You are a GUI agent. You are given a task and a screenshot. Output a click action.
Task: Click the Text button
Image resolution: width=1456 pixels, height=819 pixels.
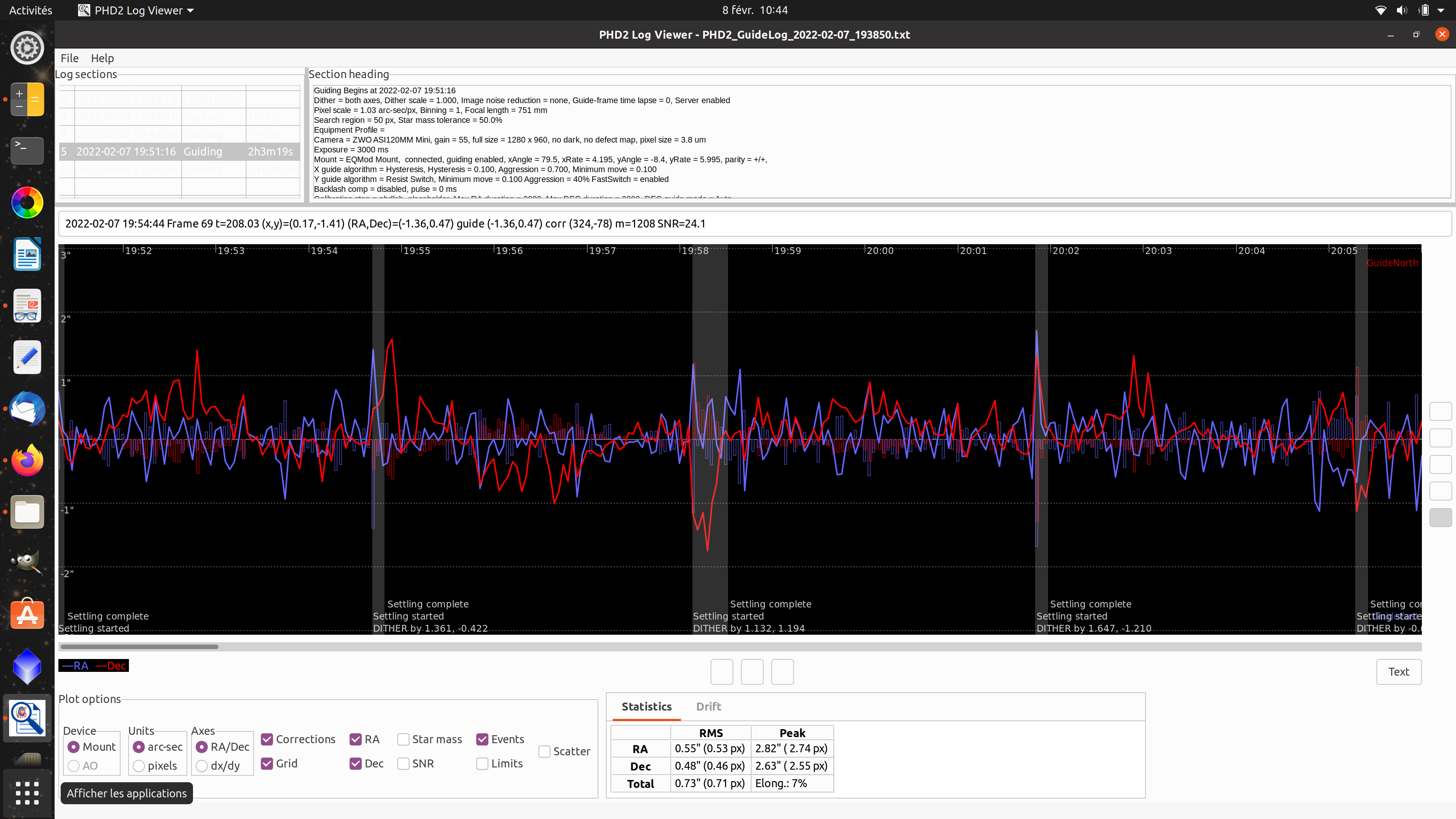[x=1398, y=672]
